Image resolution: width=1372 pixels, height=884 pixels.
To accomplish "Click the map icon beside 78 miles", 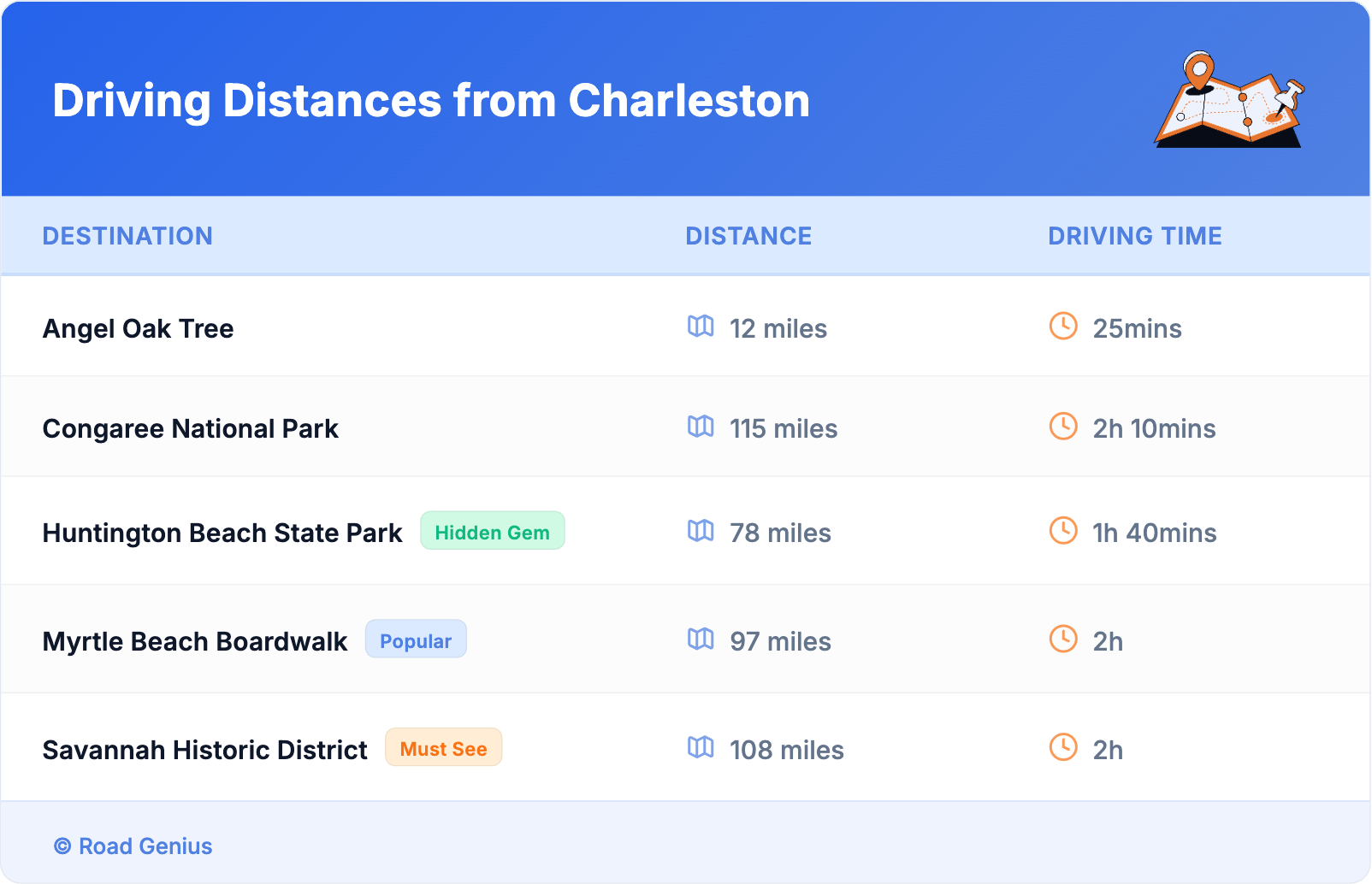I will pos(701,531).
